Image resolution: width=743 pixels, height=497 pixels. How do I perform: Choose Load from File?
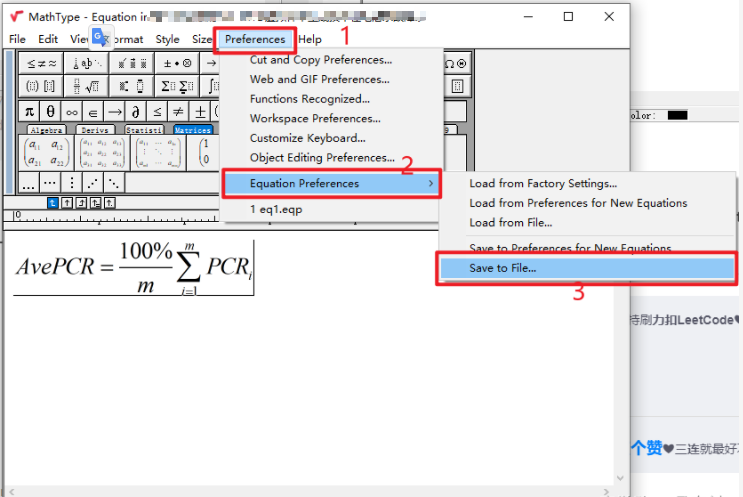510,222
